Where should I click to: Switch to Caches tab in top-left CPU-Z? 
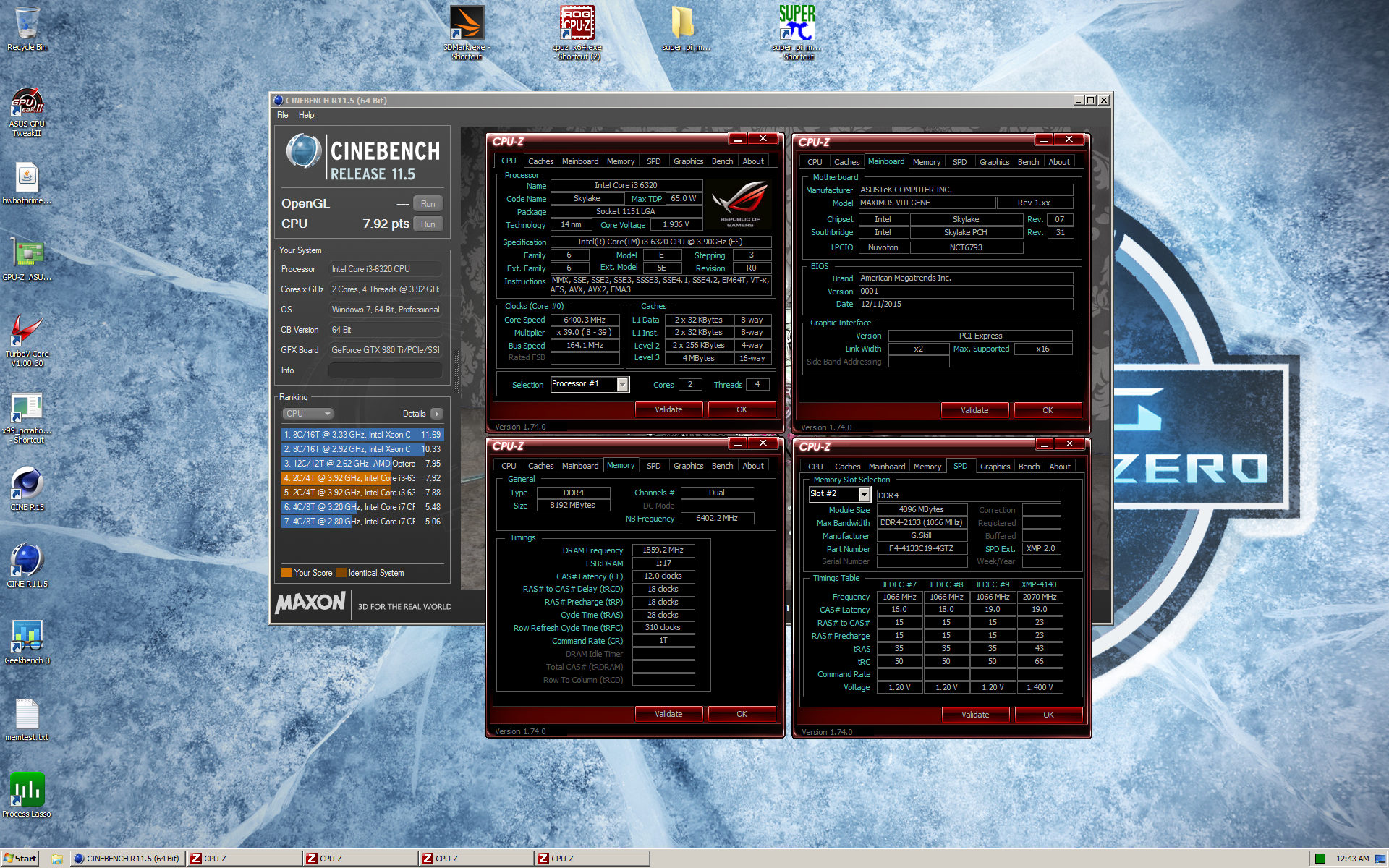point(540,161)
